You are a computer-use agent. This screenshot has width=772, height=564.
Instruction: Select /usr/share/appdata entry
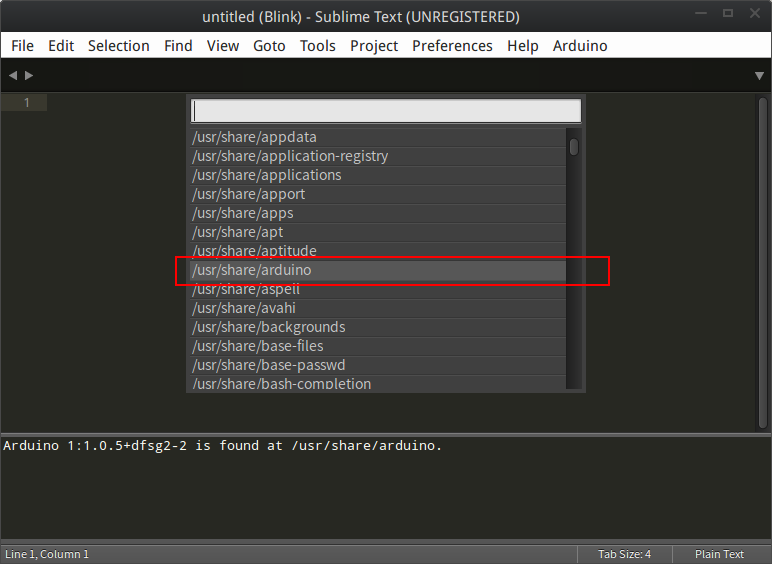378,137
